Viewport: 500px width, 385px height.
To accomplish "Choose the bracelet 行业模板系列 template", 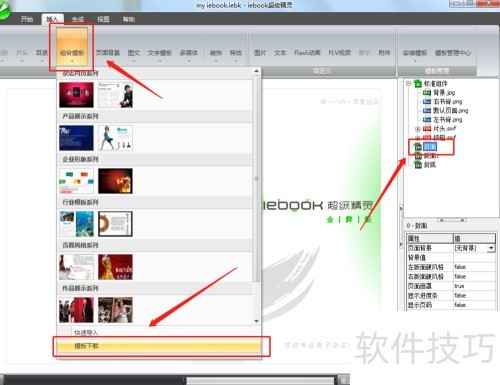I will tap(115, 224).
